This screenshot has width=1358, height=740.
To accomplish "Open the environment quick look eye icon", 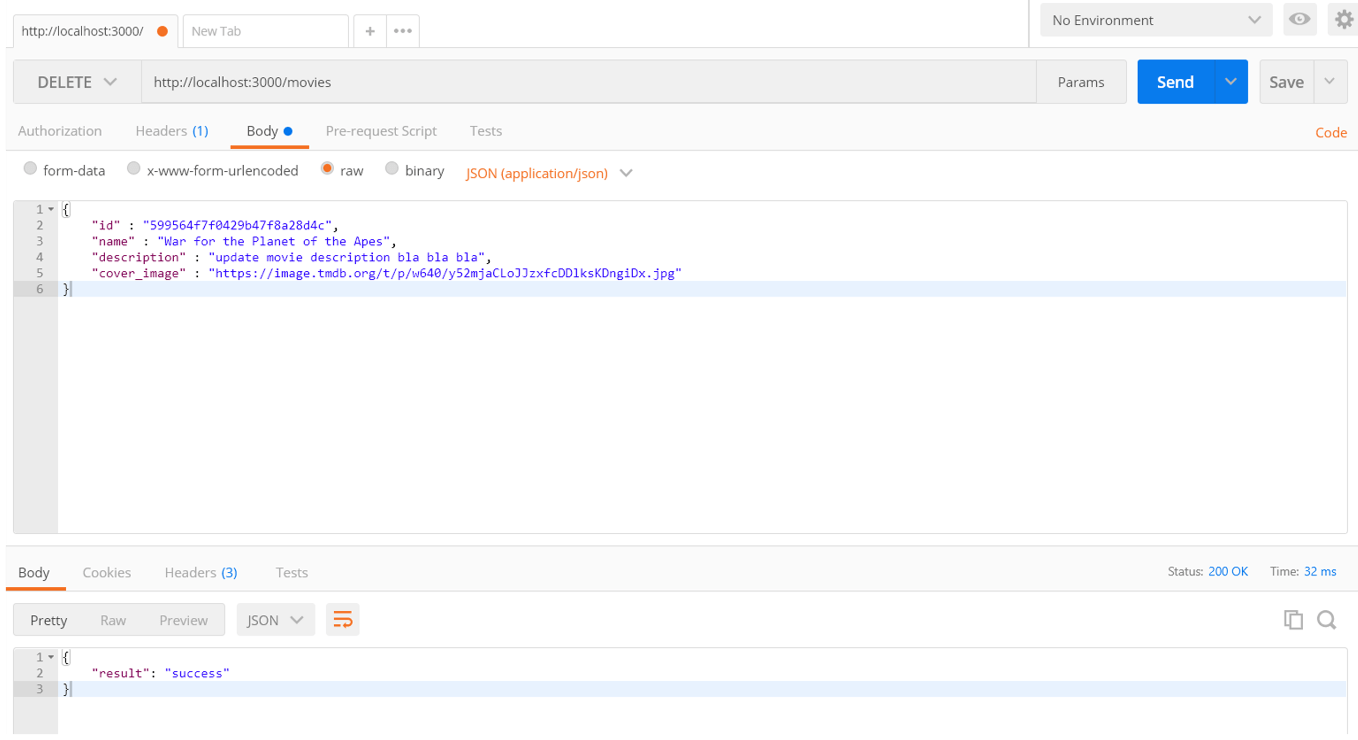I will [1300, 20].
